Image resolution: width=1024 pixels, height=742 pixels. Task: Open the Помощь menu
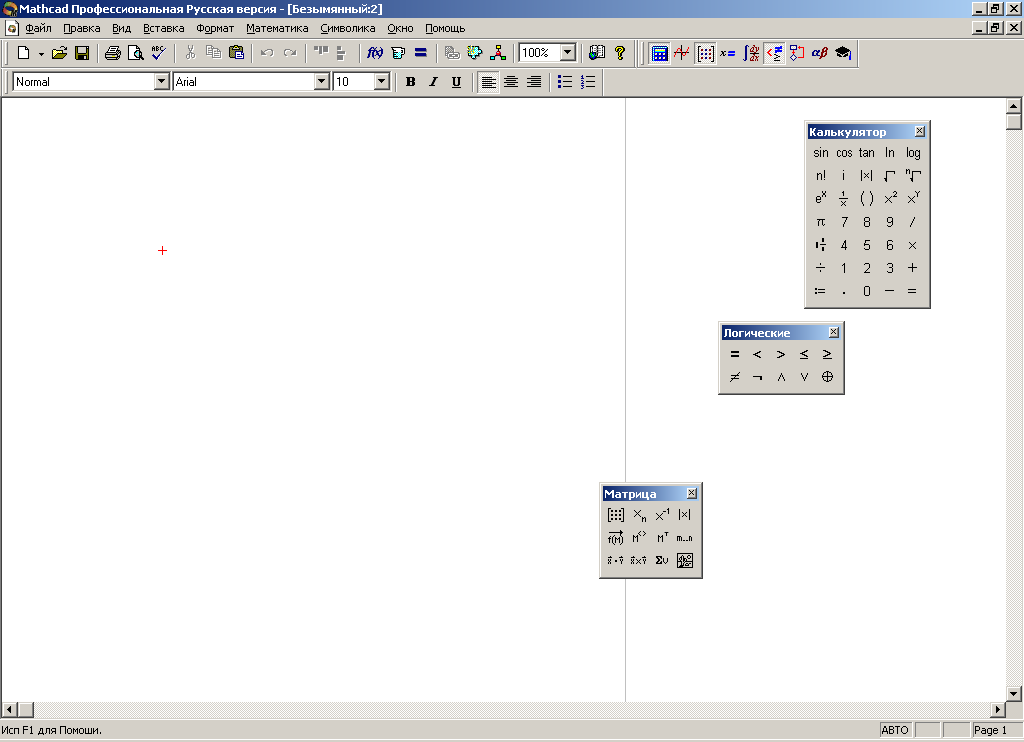click(x=445, y=28)
